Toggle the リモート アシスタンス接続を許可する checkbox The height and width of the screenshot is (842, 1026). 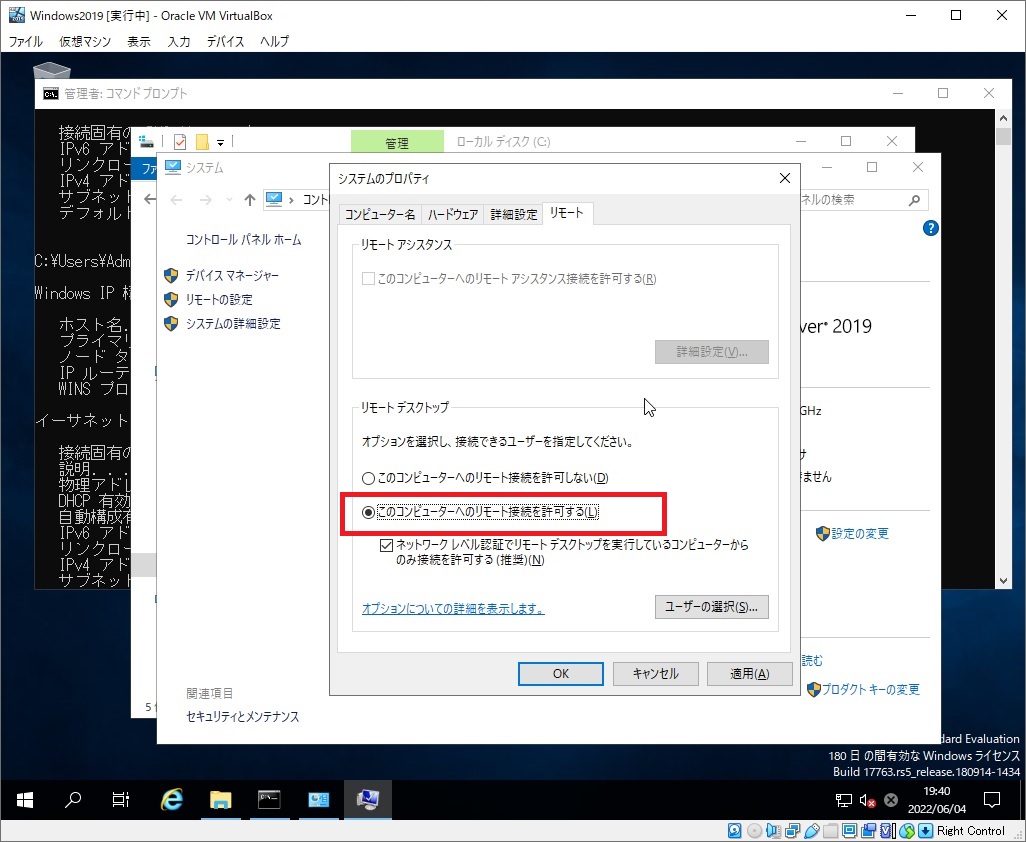tap(368, 279)
